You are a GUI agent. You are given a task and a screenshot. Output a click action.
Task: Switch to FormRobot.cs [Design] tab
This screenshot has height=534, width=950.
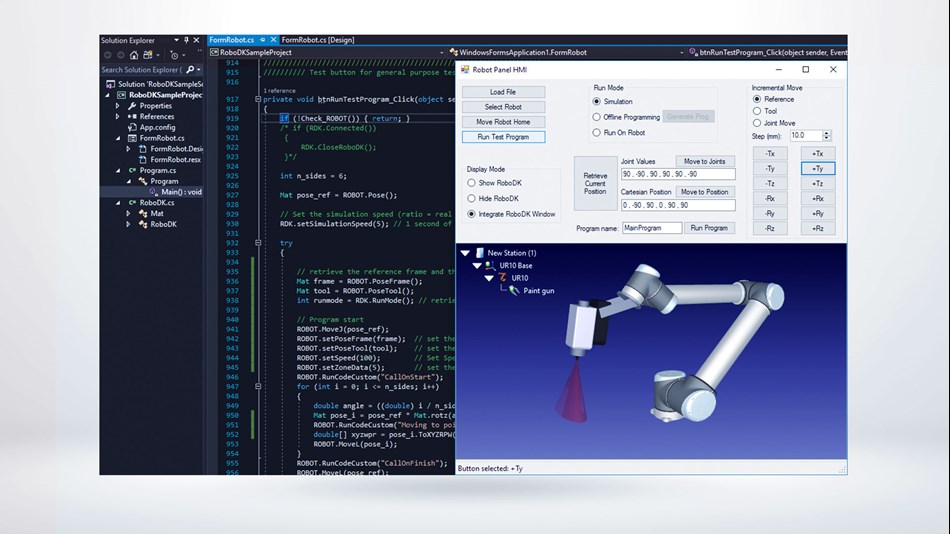pyautogui.click(x=318, y=40)
